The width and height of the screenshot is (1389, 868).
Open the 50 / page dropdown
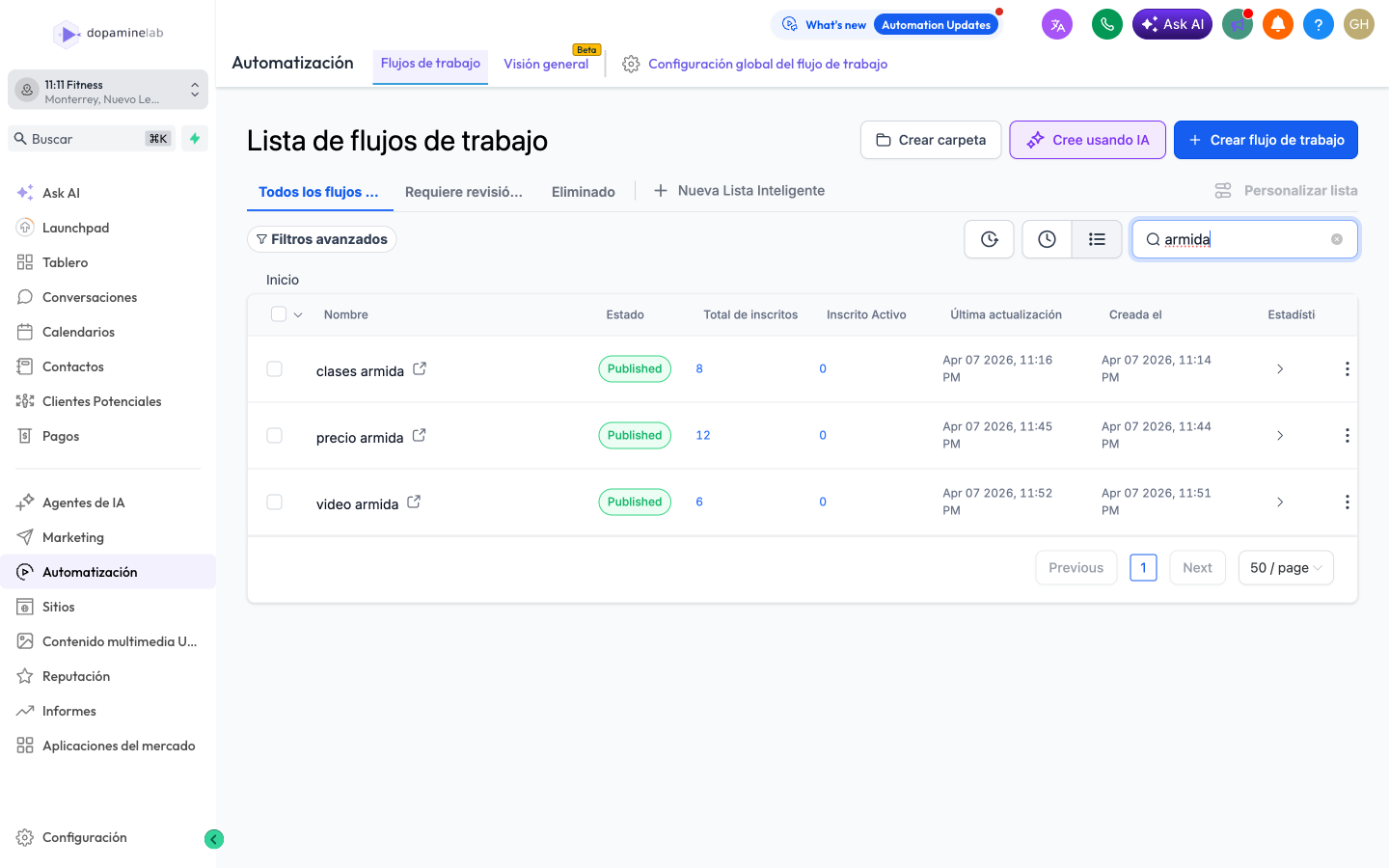point(1286,568)
